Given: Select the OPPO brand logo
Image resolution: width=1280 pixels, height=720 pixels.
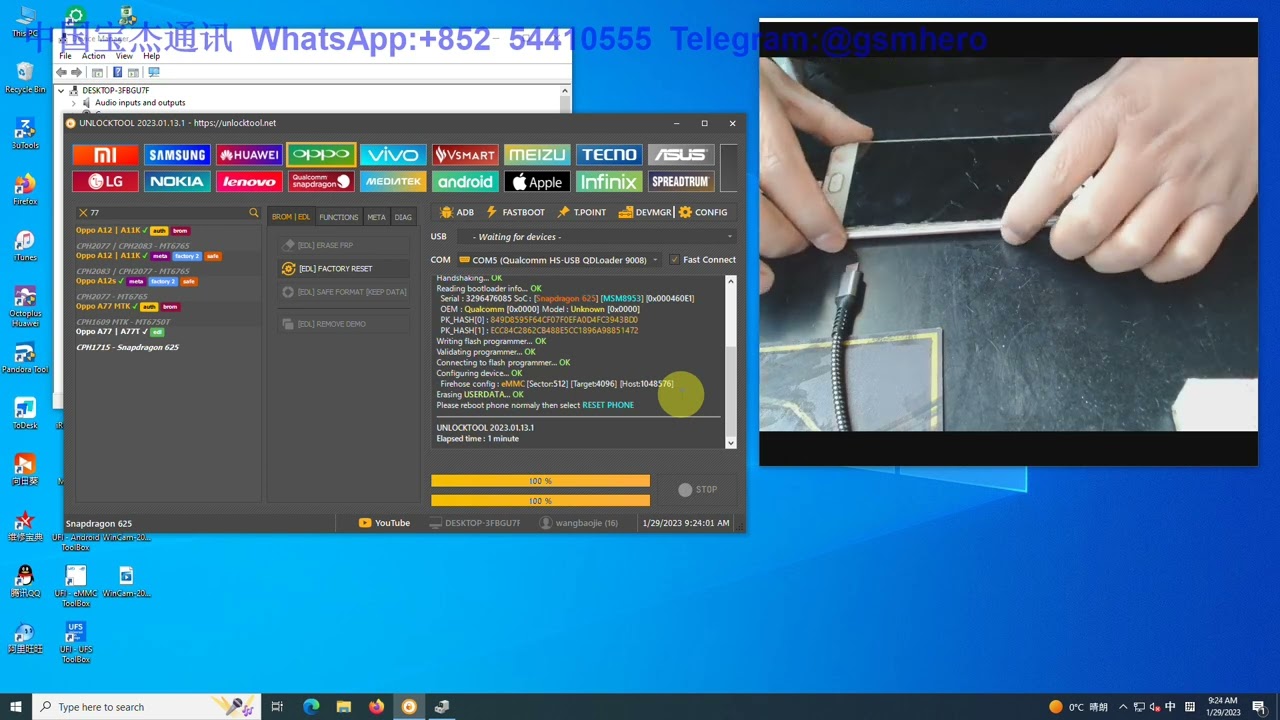Looking at the screenshot, I should (x=321, y=155).
